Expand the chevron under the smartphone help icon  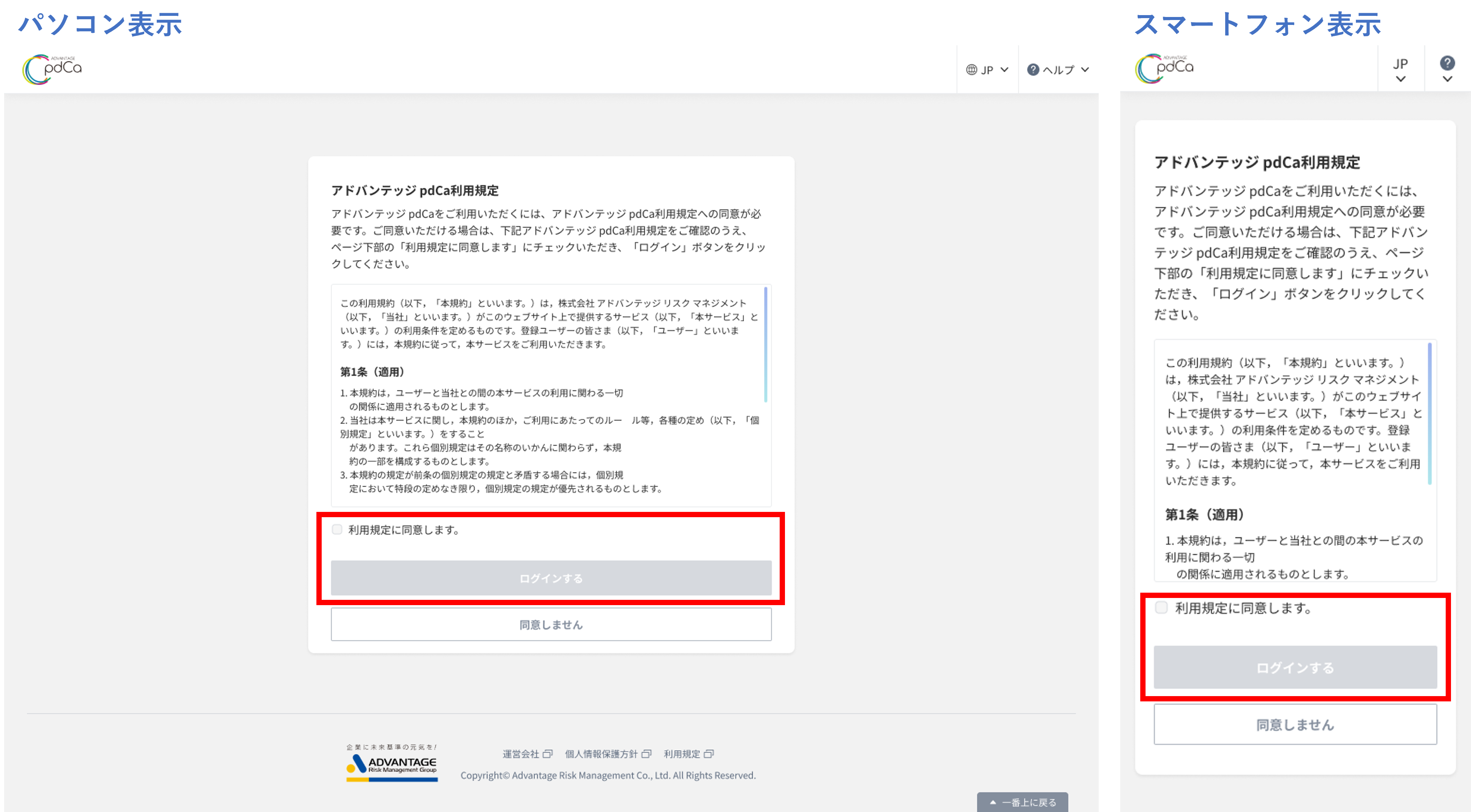coord(1447,79)
